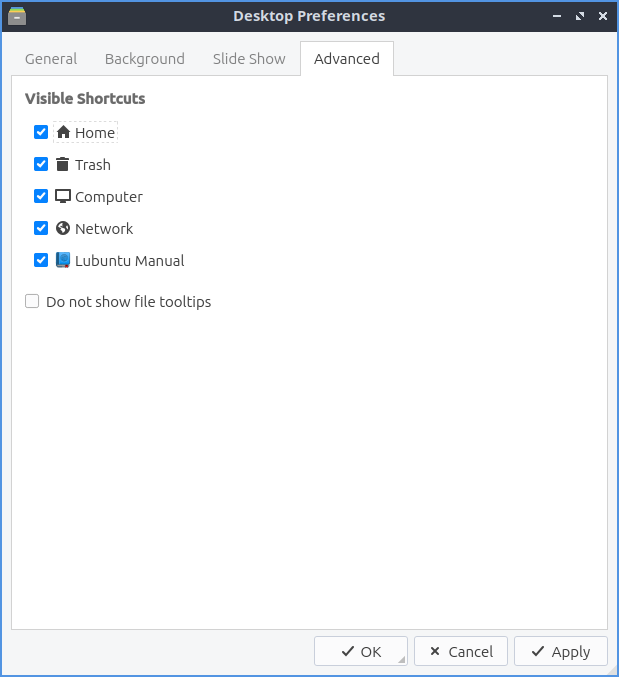Click the Network globe icon
Viewport: 619px width, 677px height.
click(63, 228)
